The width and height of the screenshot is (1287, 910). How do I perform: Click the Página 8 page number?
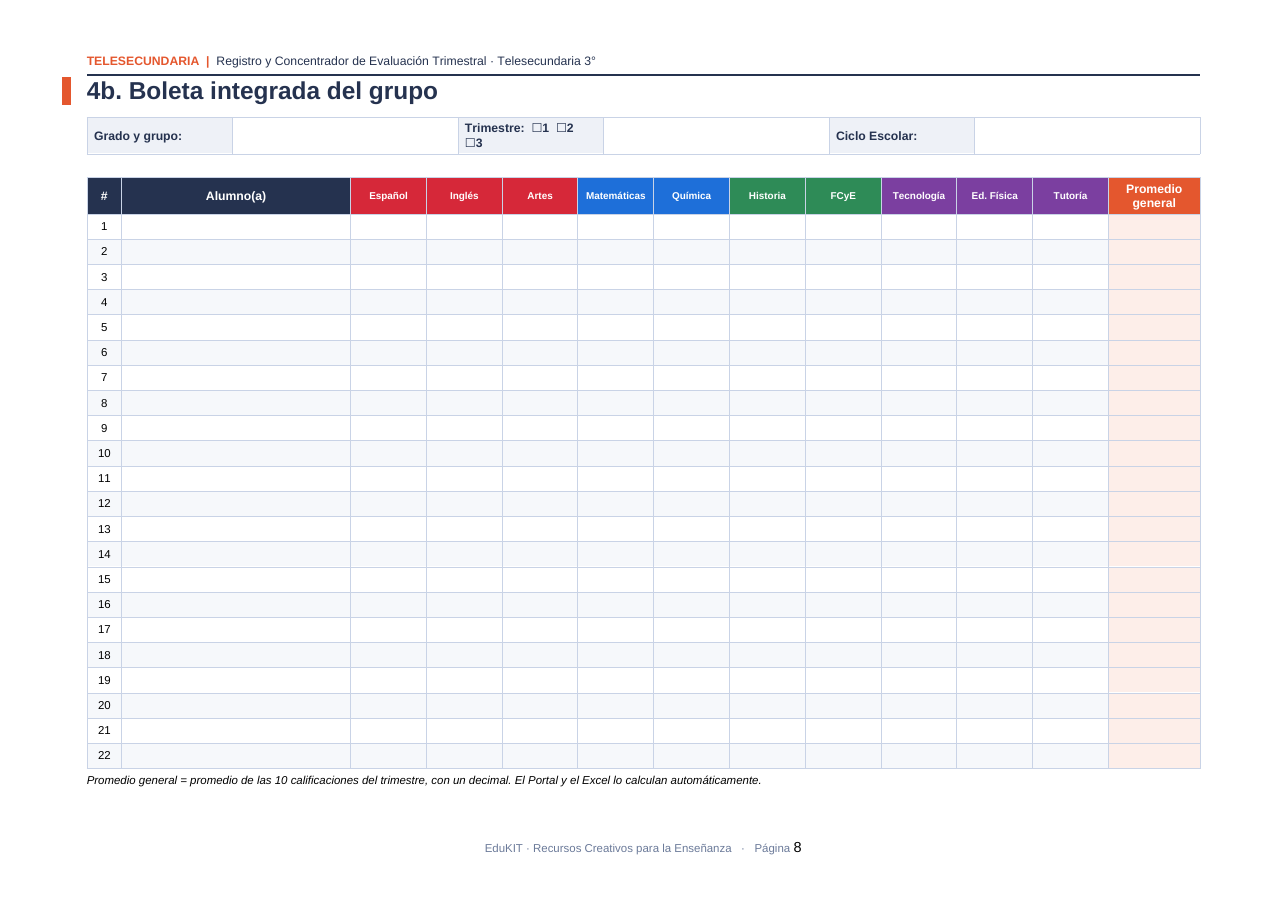click(778, 848)
